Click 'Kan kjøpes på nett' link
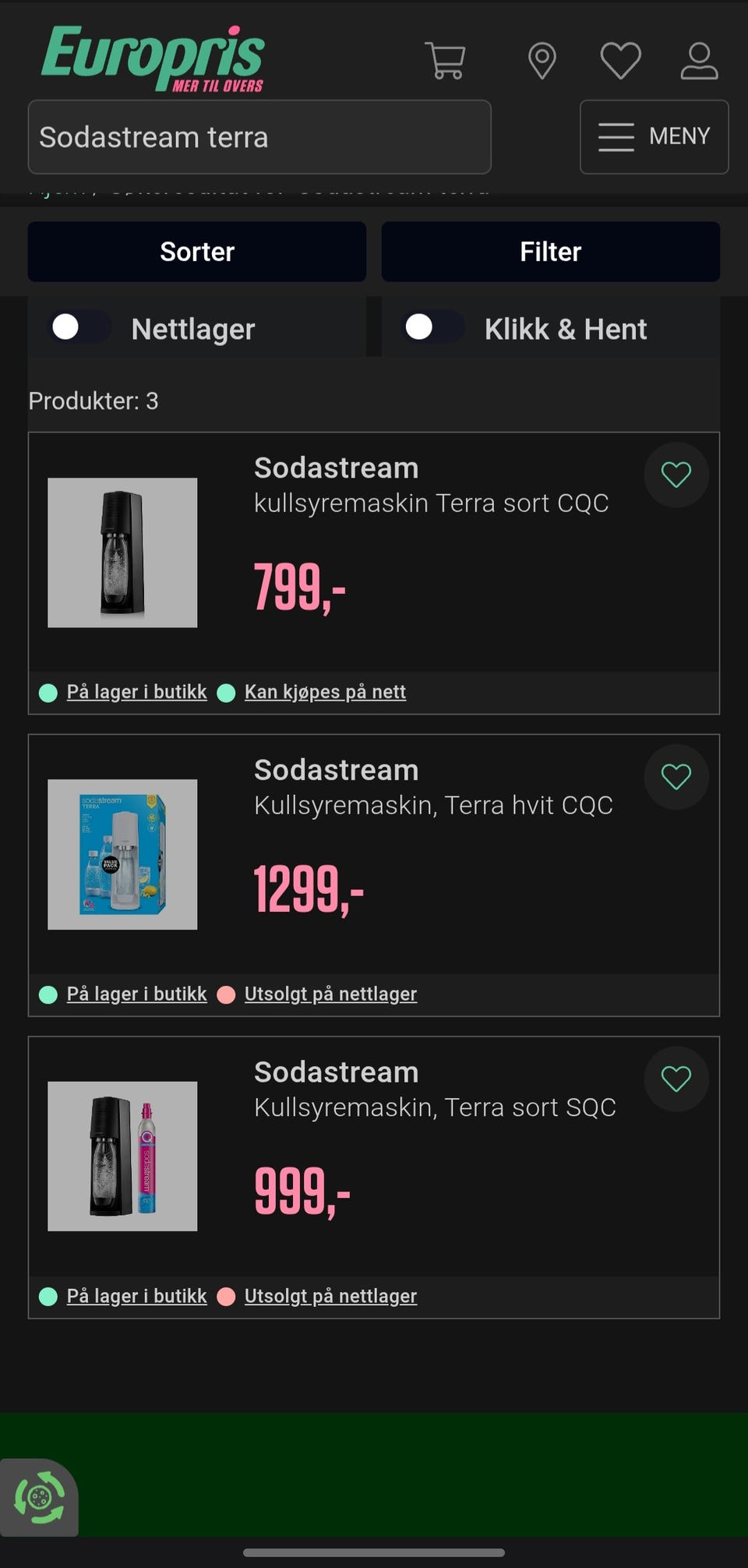Screen dimensions: 748x1568 pos(325,692)
